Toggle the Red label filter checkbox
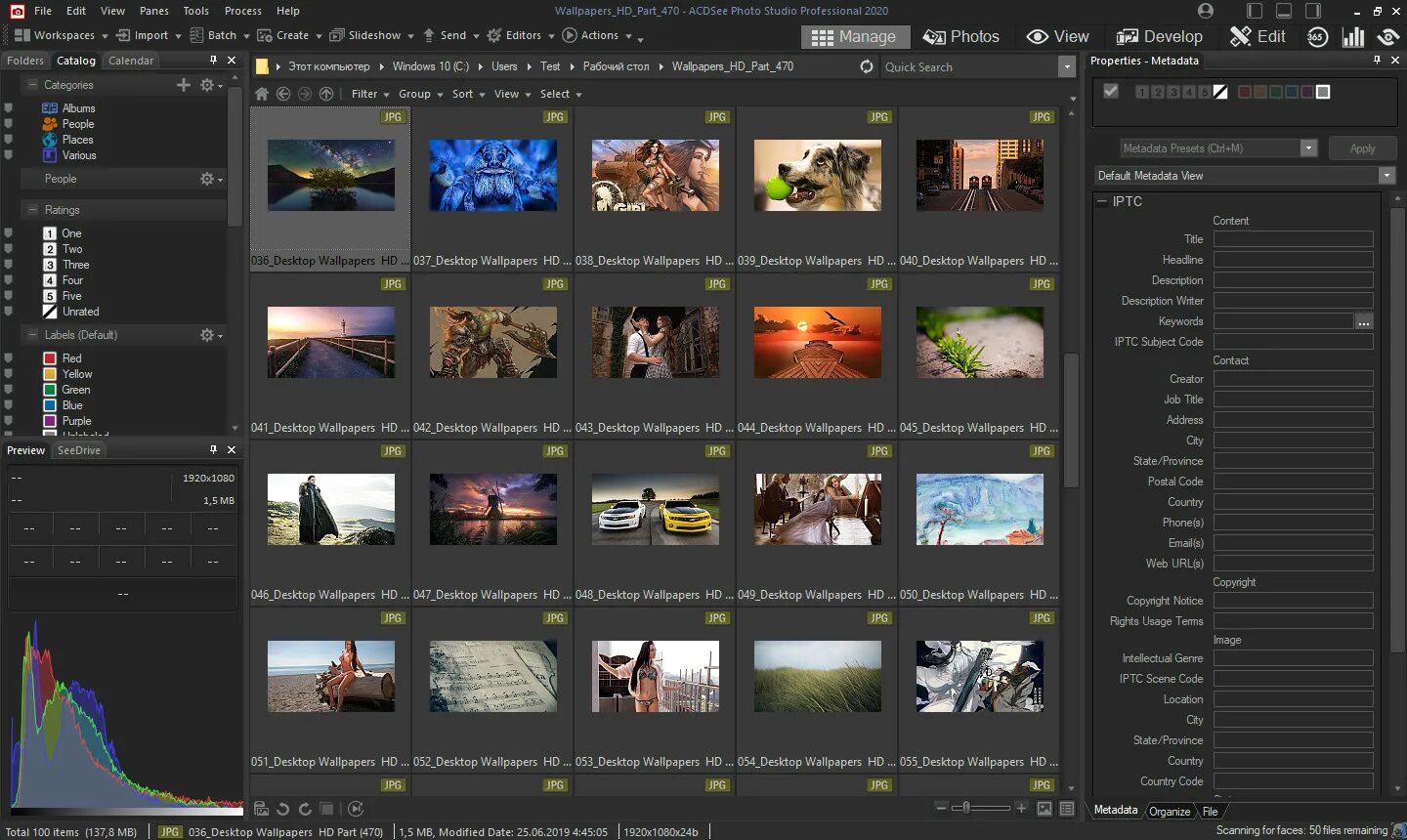 9,358
